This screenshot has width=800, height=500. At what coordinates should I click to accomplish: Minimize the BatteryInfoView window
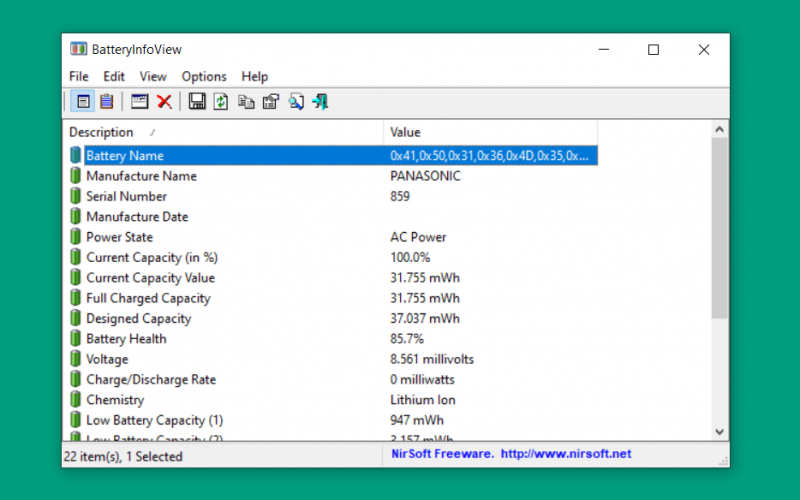604,49
